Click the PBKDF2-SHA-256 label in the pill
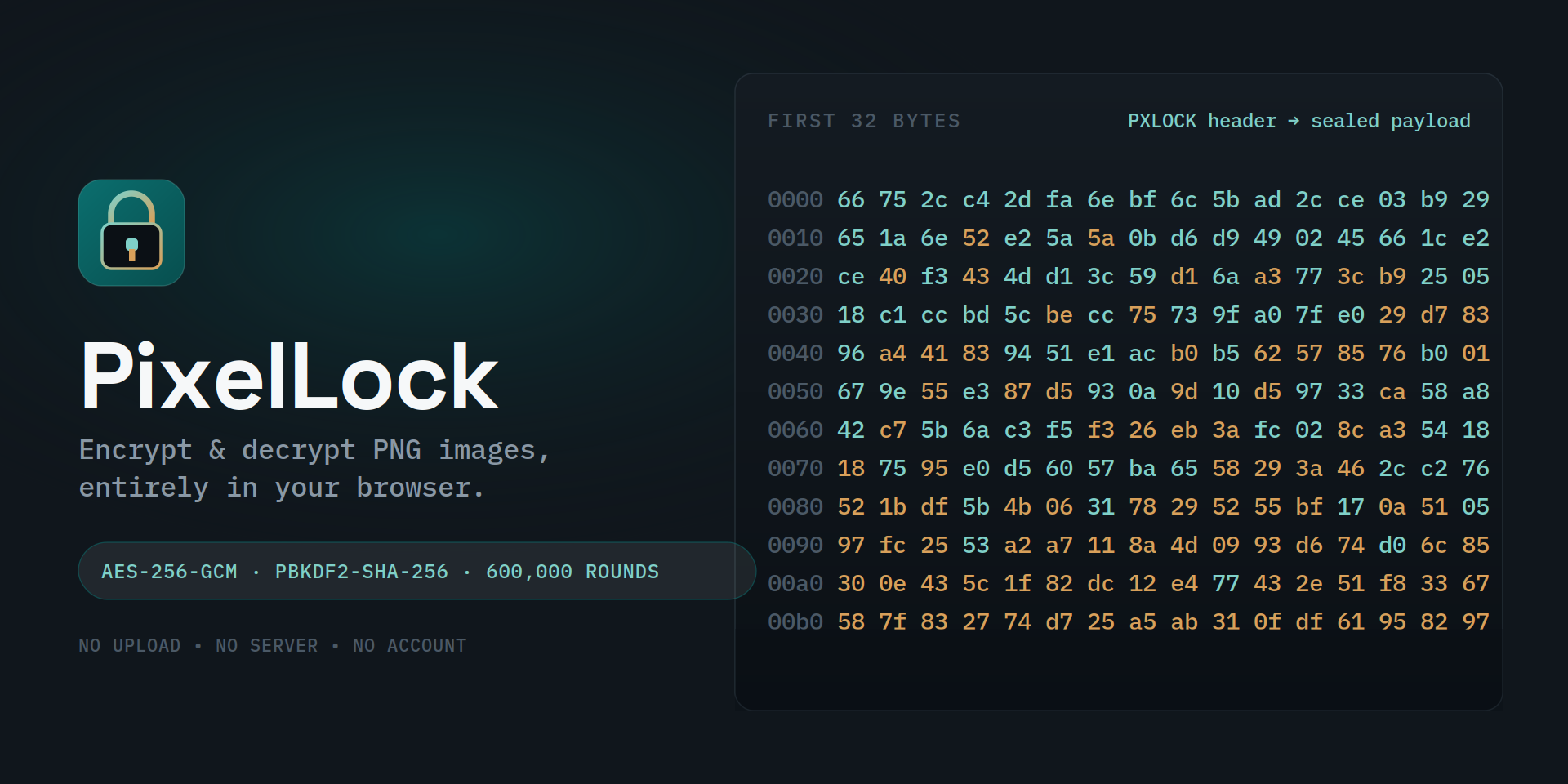1568x784 pixels. point(362,572)
